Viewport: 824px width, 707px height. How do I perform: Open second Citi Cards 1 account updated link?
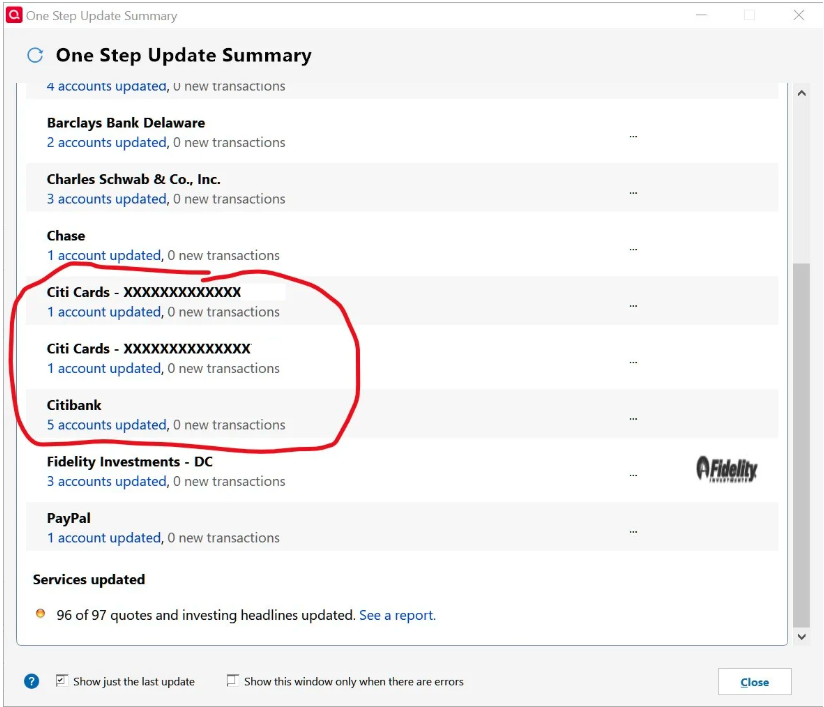(104, 368)
